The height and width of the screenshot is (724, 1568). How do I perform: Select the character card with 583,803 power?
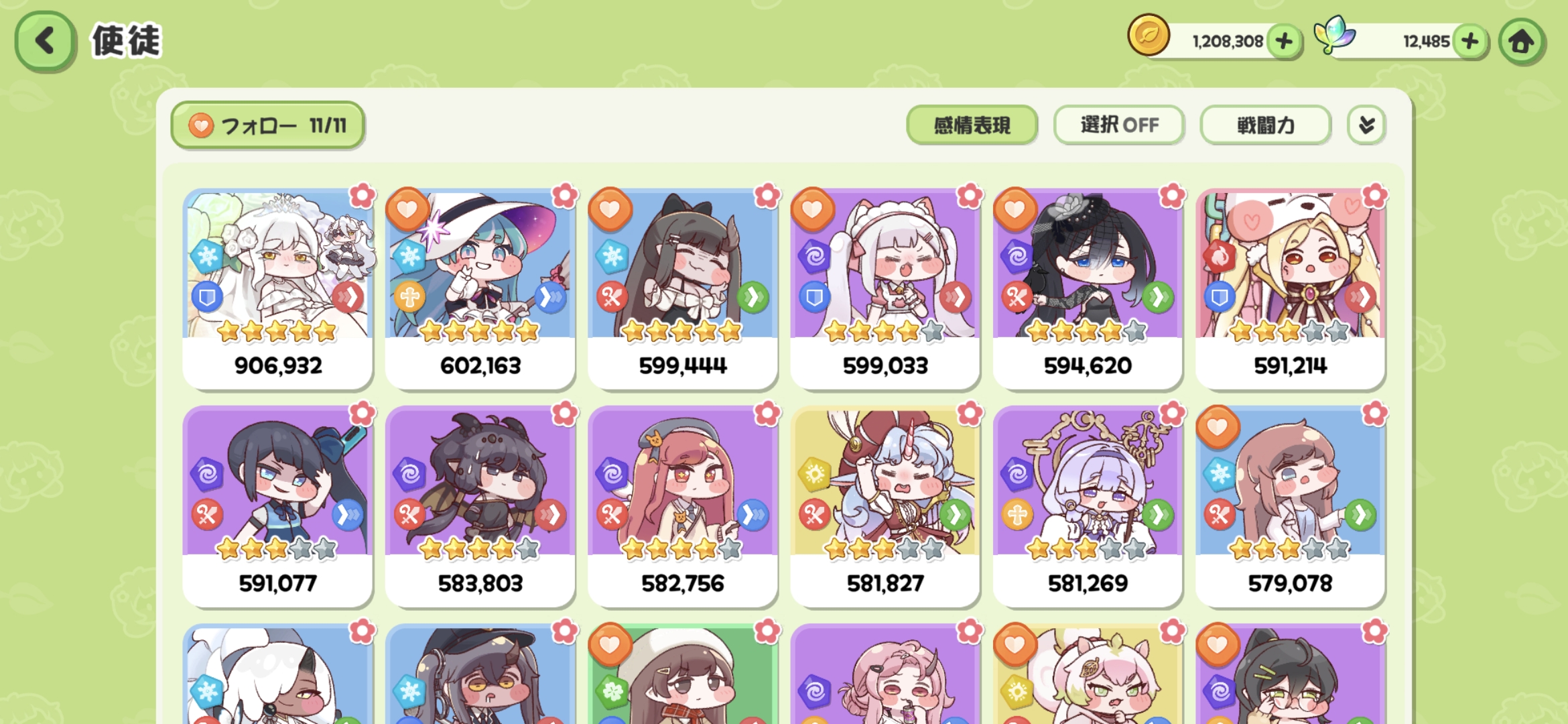(480, 507)
